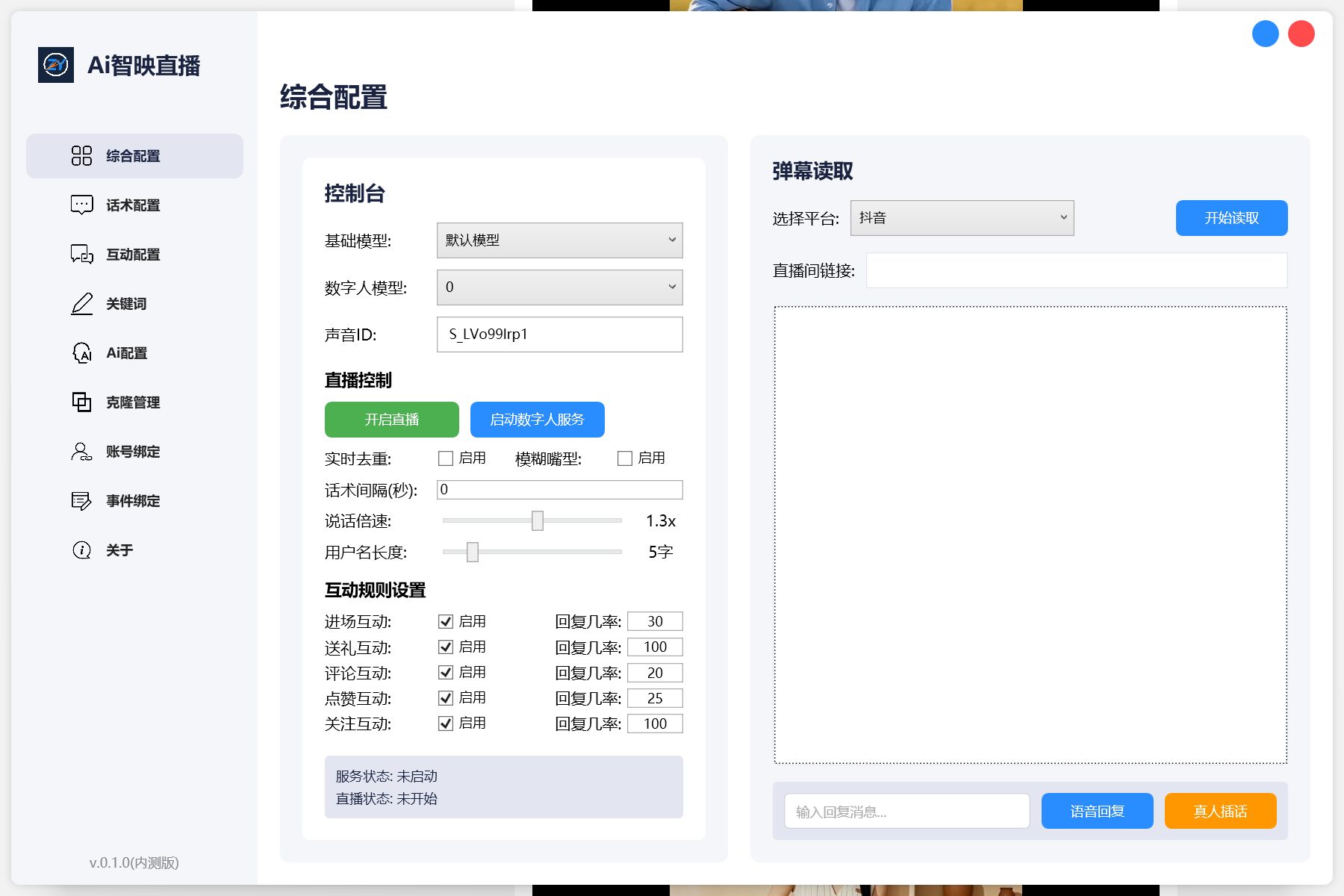Click the 直播状态: 未开始 text

[387, 799]
